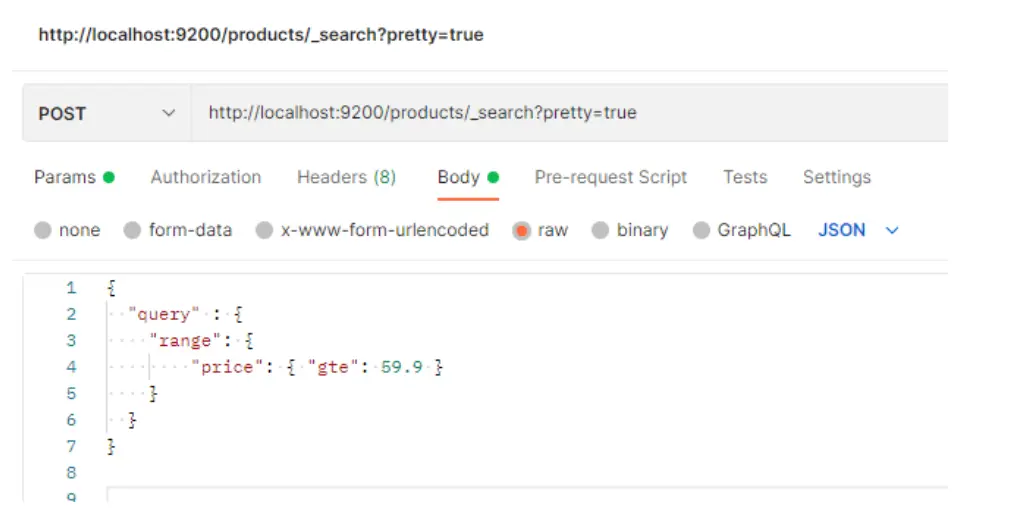Switch to the Params tab
This screenshot has height=518, width=1016.
[x=65, y=177]
